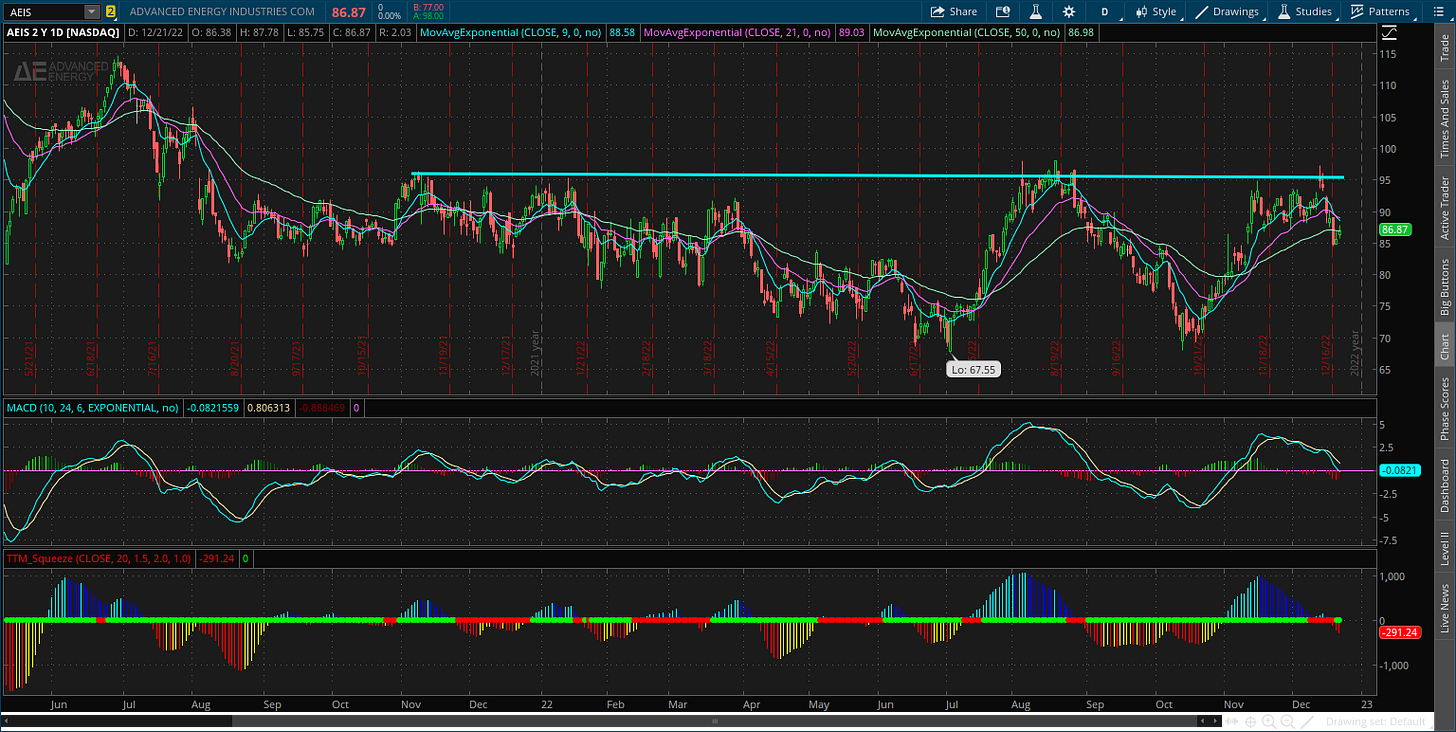The height and width of the screenshot is (732, 1456).
Task: Click the -0.0821 MACD axis tag
Action: click(1399, 470)
